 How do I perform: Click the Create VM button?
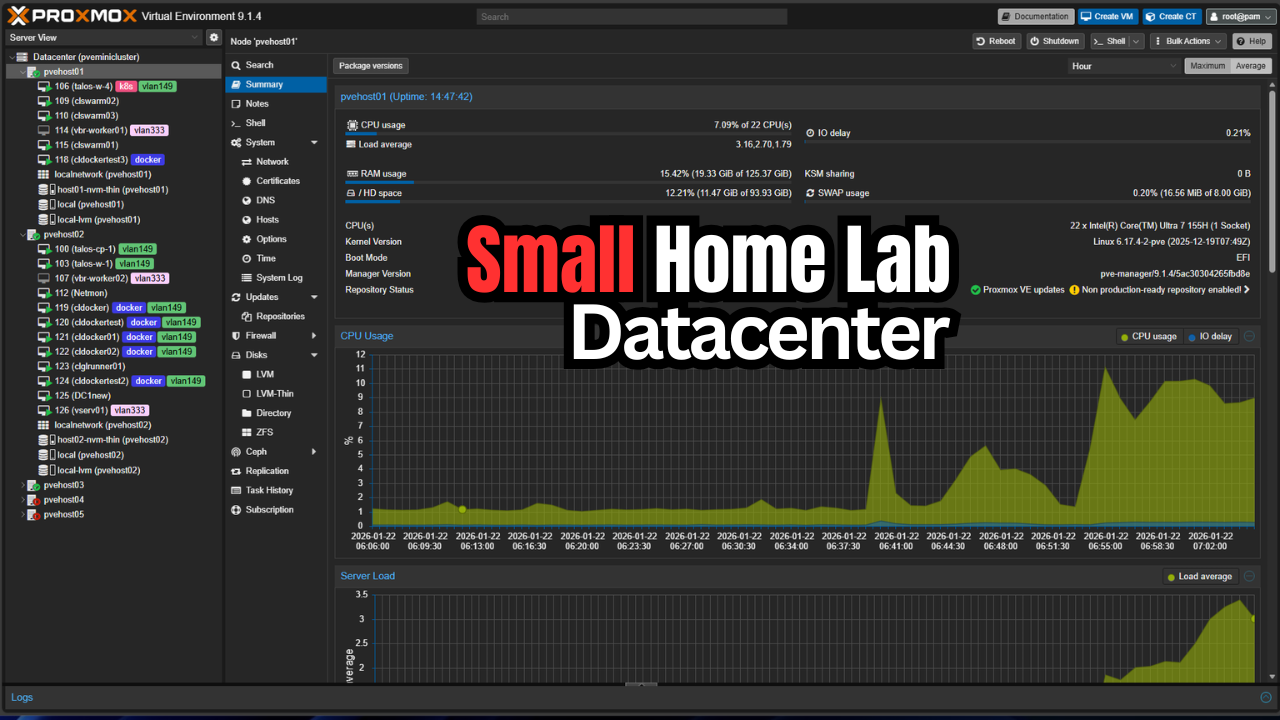[x=1109, y=16]
